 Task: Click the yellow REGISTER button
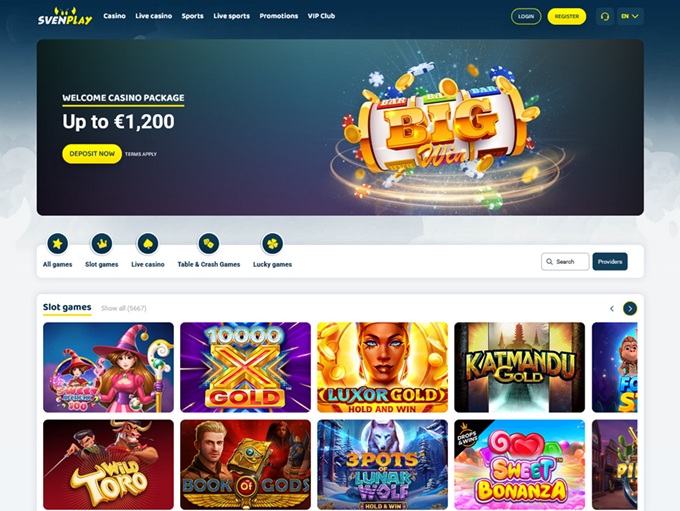point(566,16)
